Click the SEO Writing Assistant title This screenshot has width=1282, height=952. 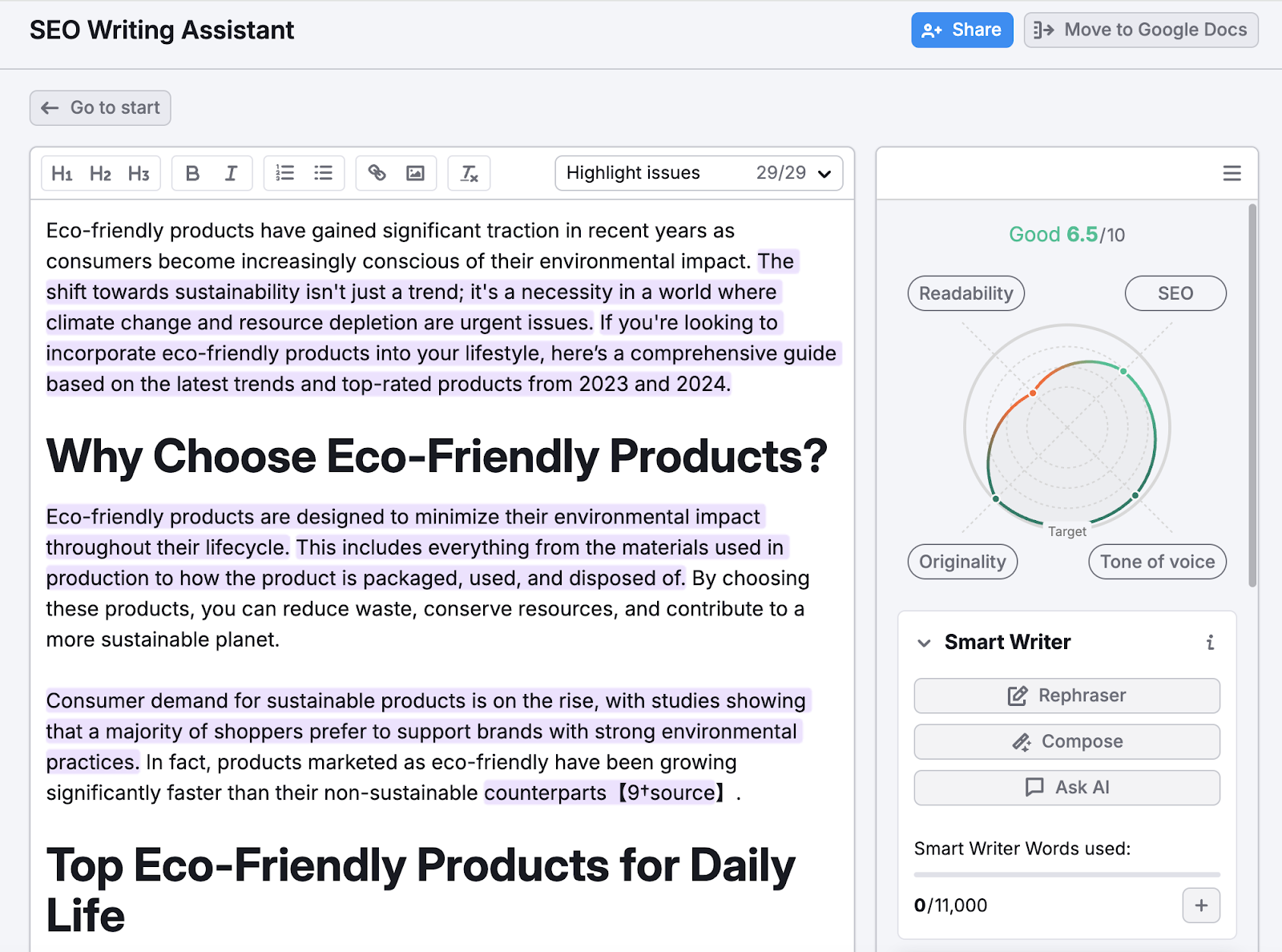coord(162,30)
